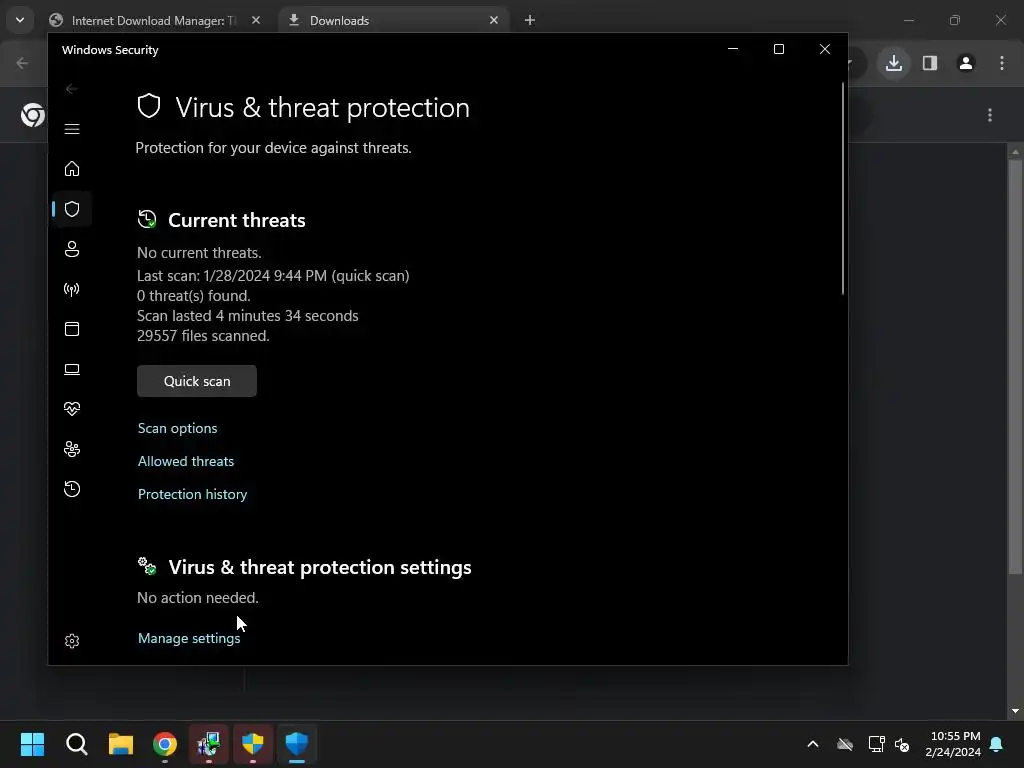
Task: Open the muted volume tray icon
Action: [x=902, y=744]
